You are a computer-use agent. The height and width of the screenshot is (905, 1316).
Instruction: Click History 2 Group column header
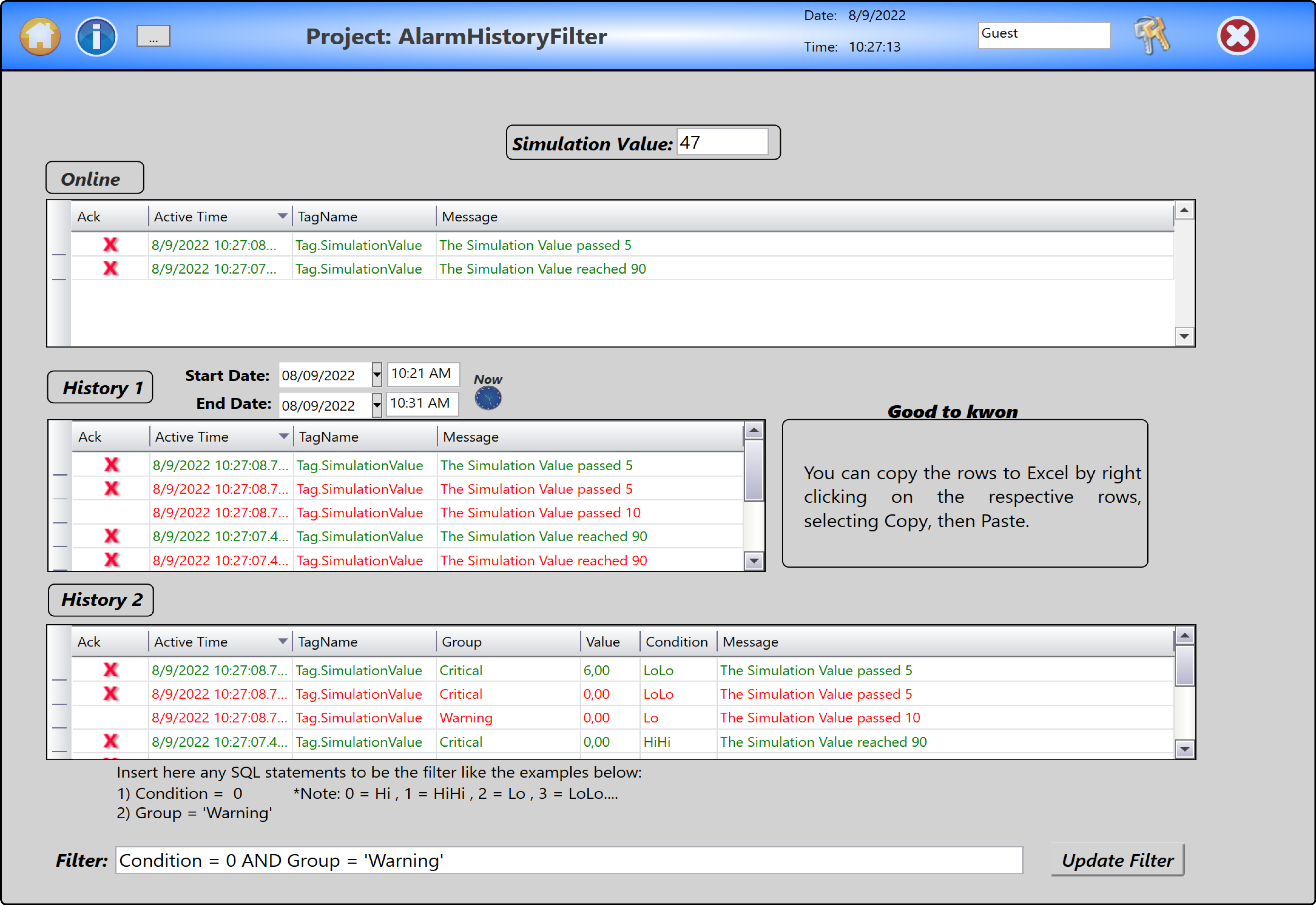[508, 642]
